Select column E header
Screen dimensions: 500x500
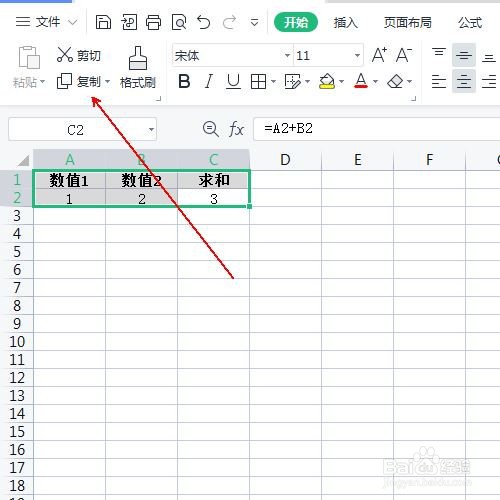(358, 160)
